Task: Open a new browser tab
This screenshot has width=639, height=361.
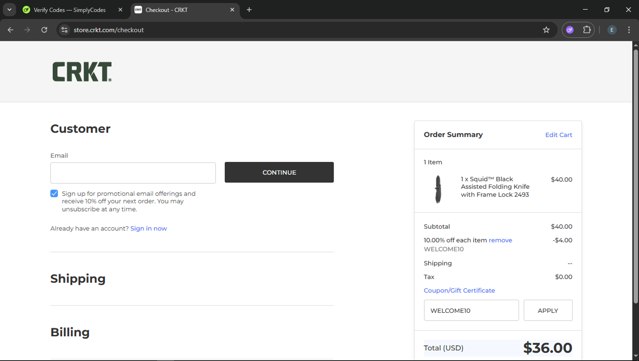Action: pyautogui.click(x=249, y=10)
